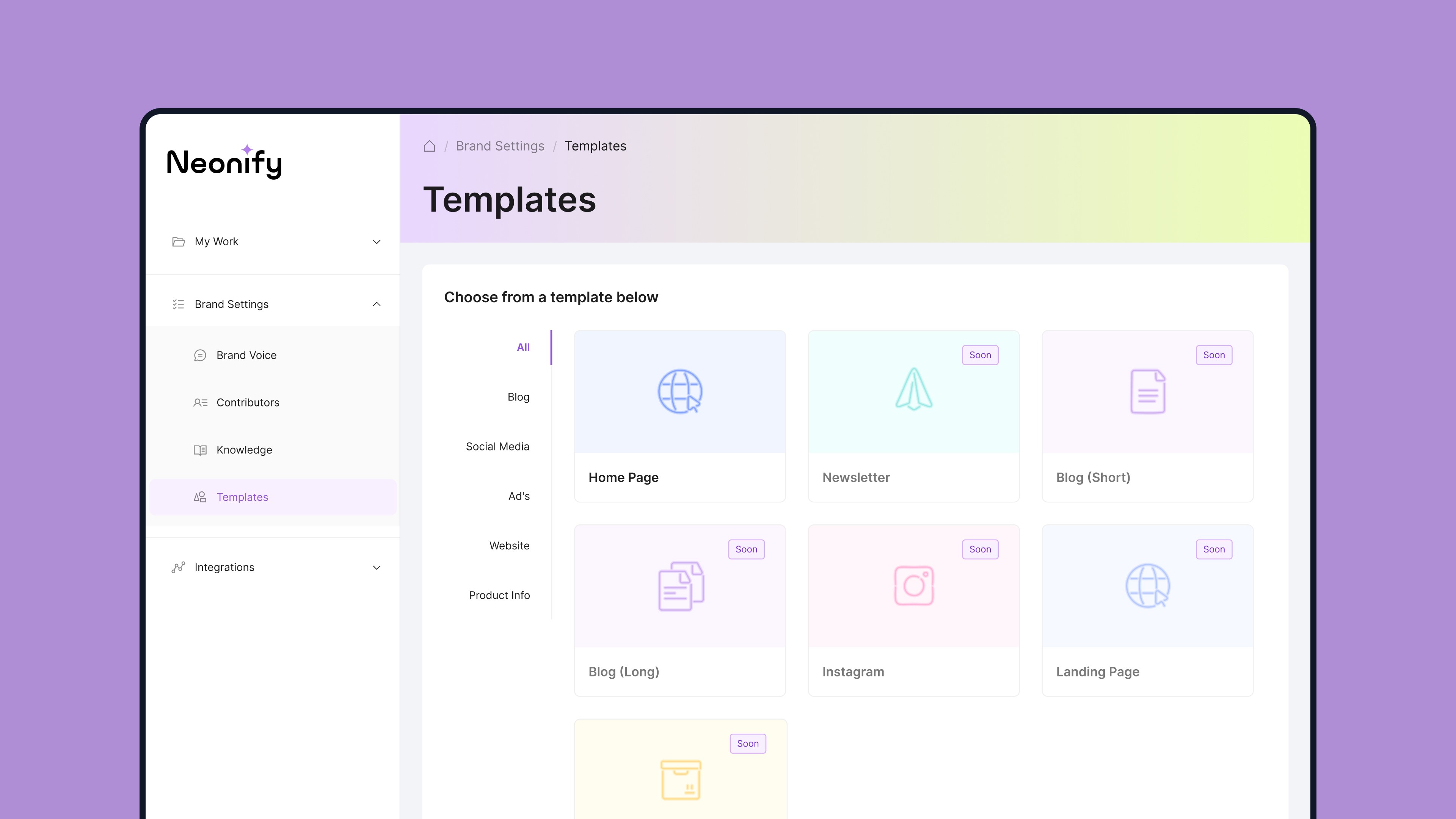Open the Landing Page template card
Viewport: 1456px width, 819px height.
tap(1147, 610)
